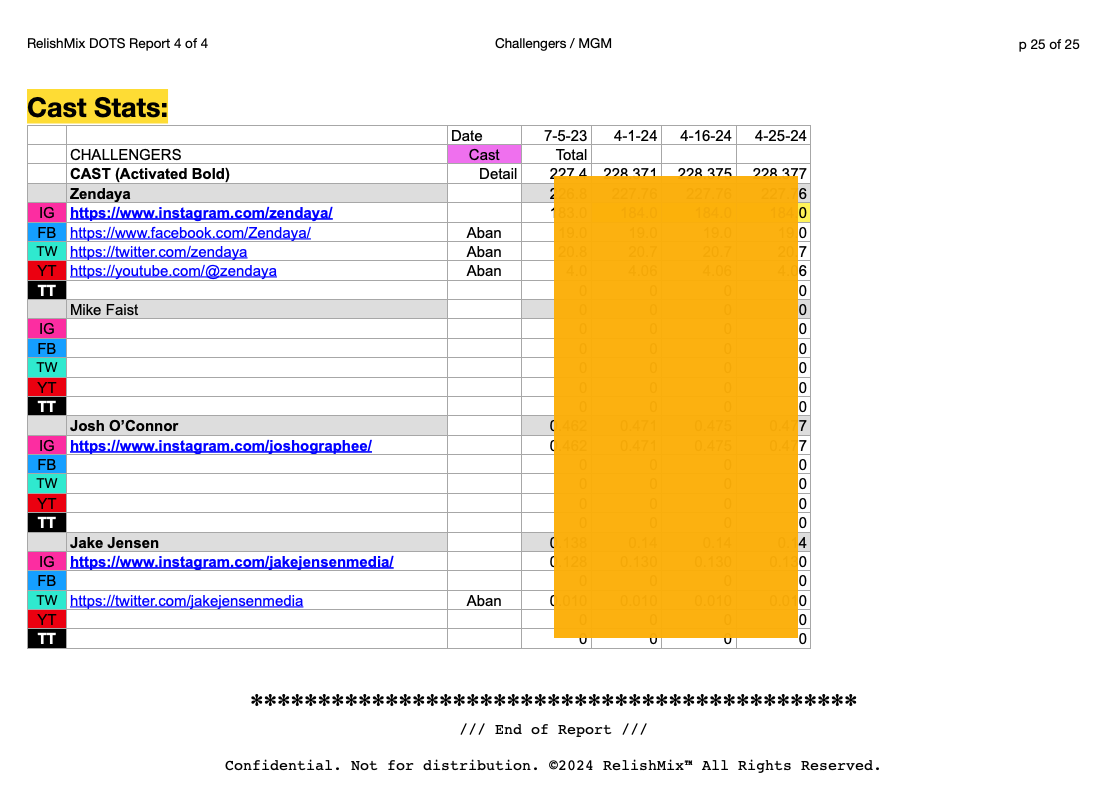Click the FB label beside Zendaya's Facebook link
Viewport: 1120px width, 806px height.
coord(47,233)
